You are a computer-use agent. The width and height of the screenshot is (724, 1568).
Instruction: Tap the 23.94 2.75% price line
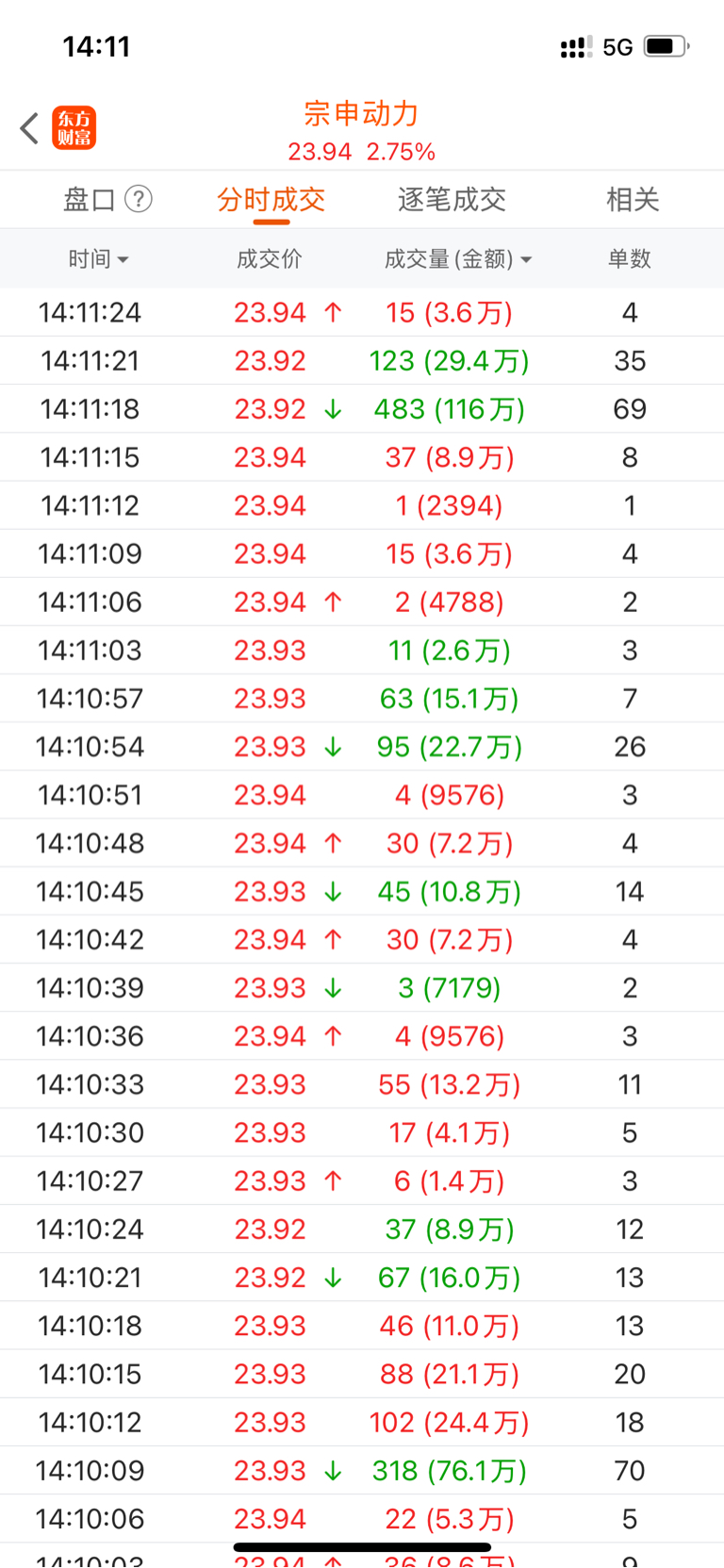tap(362, 152)
